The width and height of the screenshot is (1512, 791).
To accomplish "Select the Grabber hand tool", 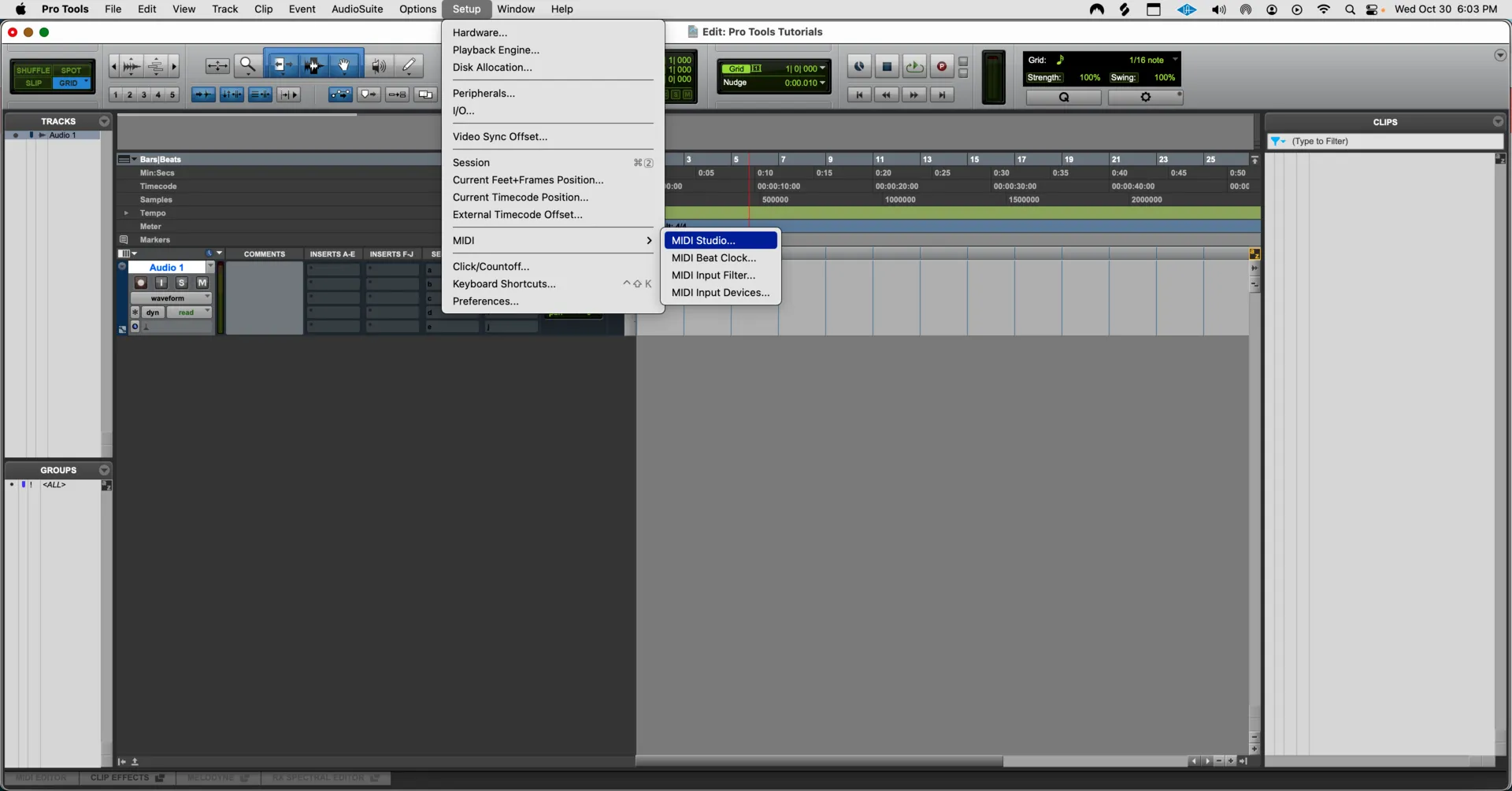I will (x=344, y=66).
